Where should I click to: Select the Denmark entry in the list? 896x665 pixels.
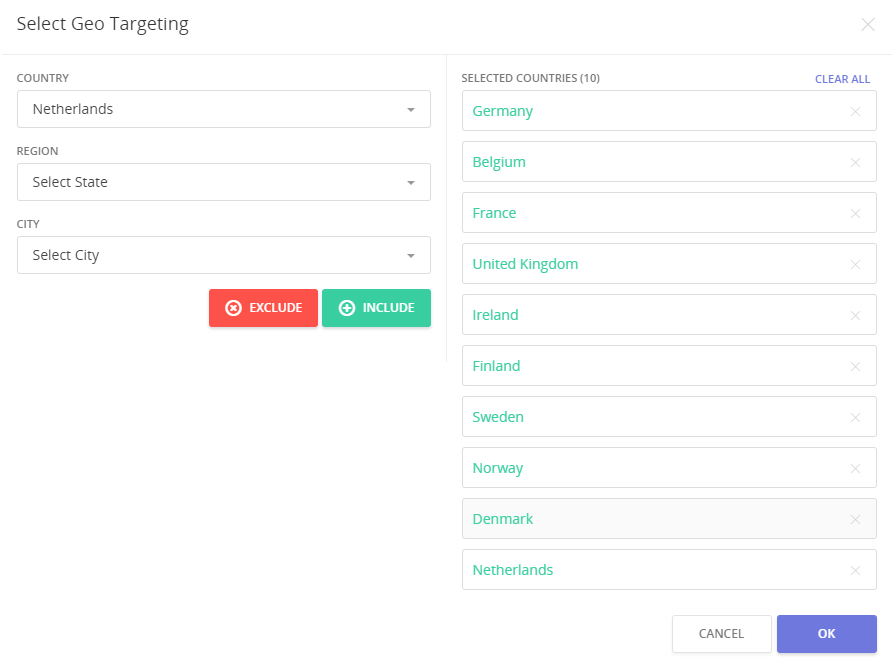point(600,519)
